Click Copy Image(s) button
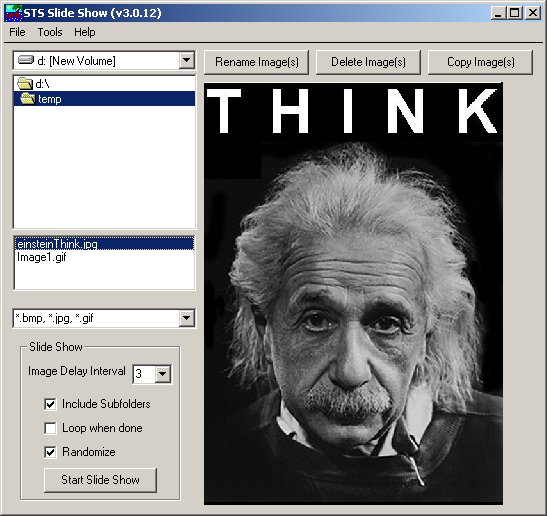 click(x=480, y=62)
